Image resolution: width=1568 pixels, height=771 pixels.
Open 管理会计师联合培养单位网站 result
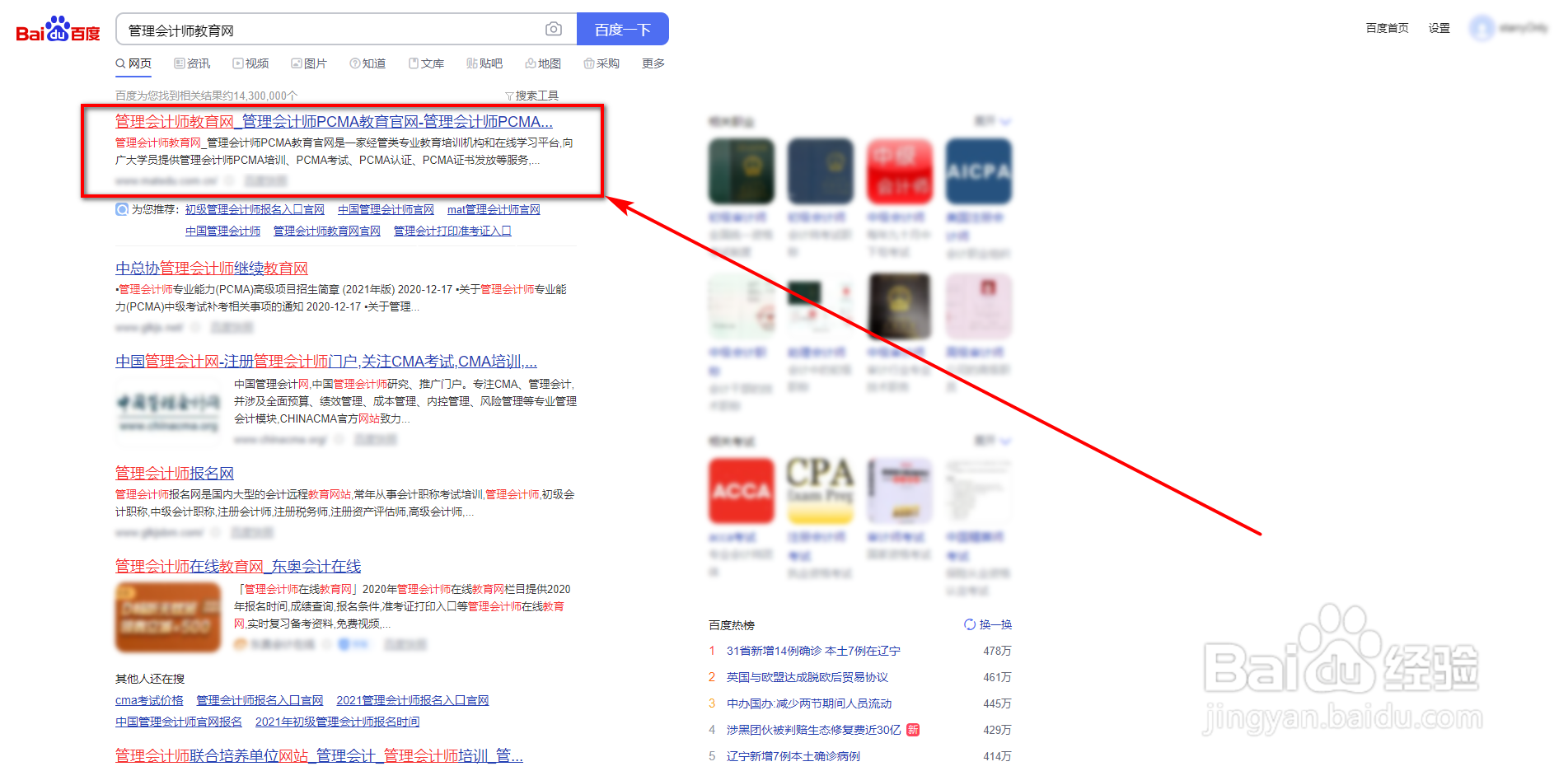click(x=319, y=756)
